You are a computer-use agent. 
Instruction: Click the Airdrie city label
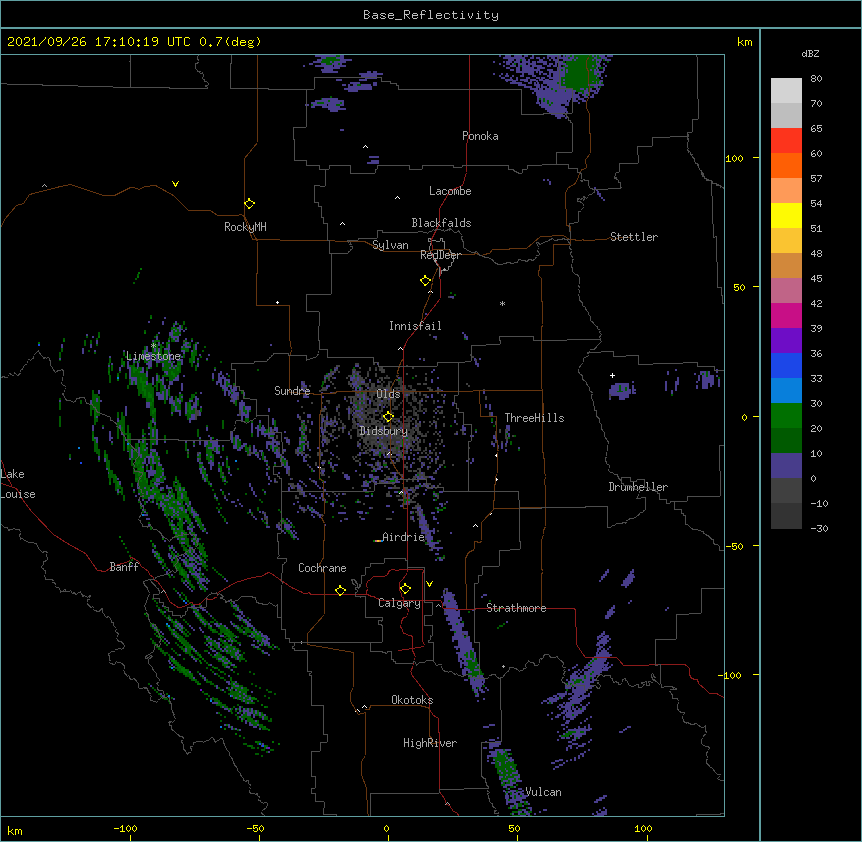pyautogui.click(x=403, y=537)
